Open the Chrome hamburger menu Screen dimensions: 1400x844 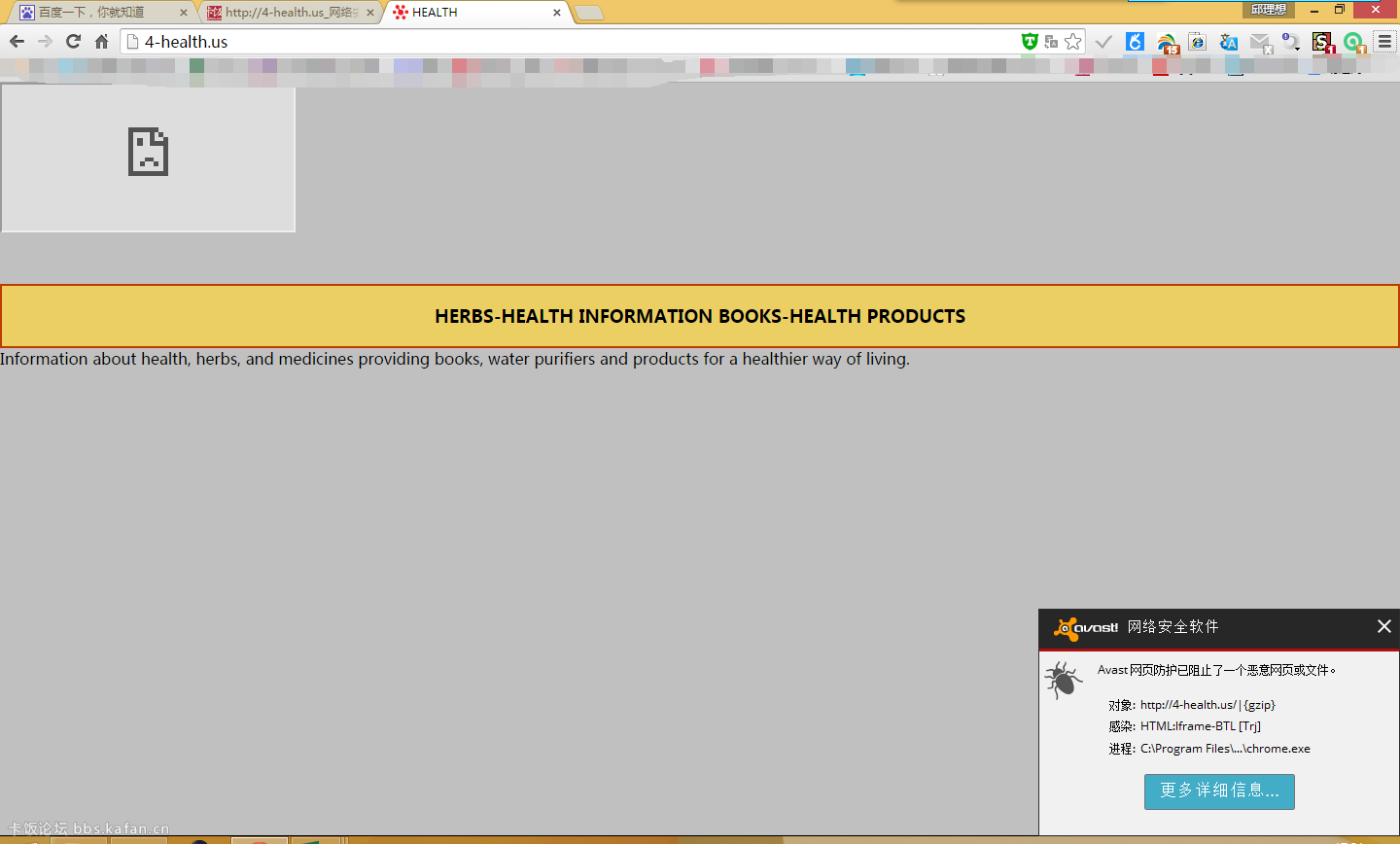[x=1384, y=42]
